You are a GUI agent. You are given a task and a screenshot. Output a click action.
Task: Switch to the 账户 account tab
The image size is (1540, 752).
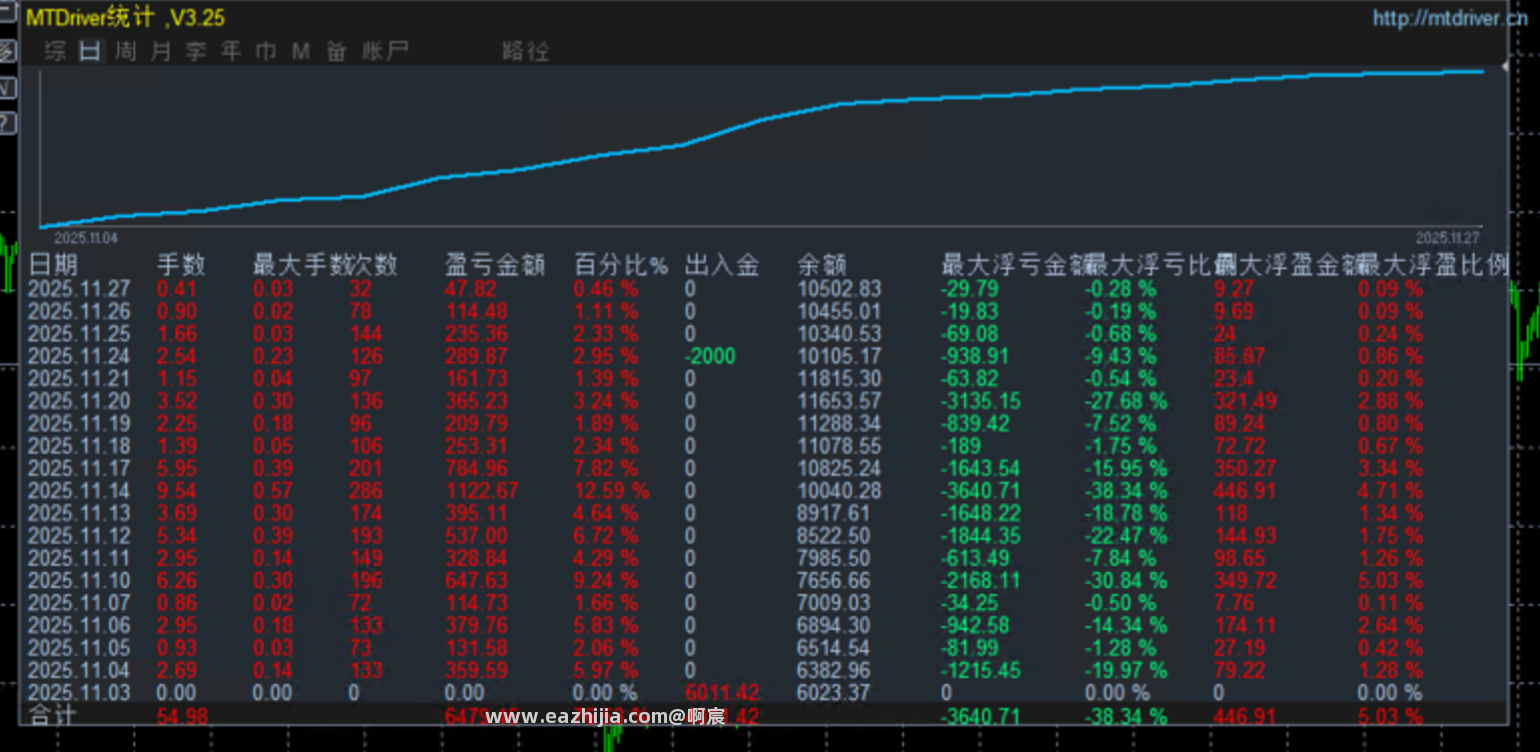coord(385,51)
